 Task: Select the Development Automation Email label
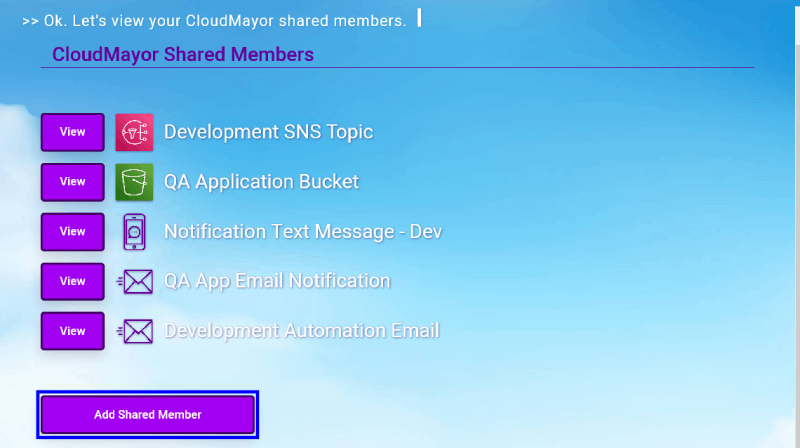tap(302, 331)
